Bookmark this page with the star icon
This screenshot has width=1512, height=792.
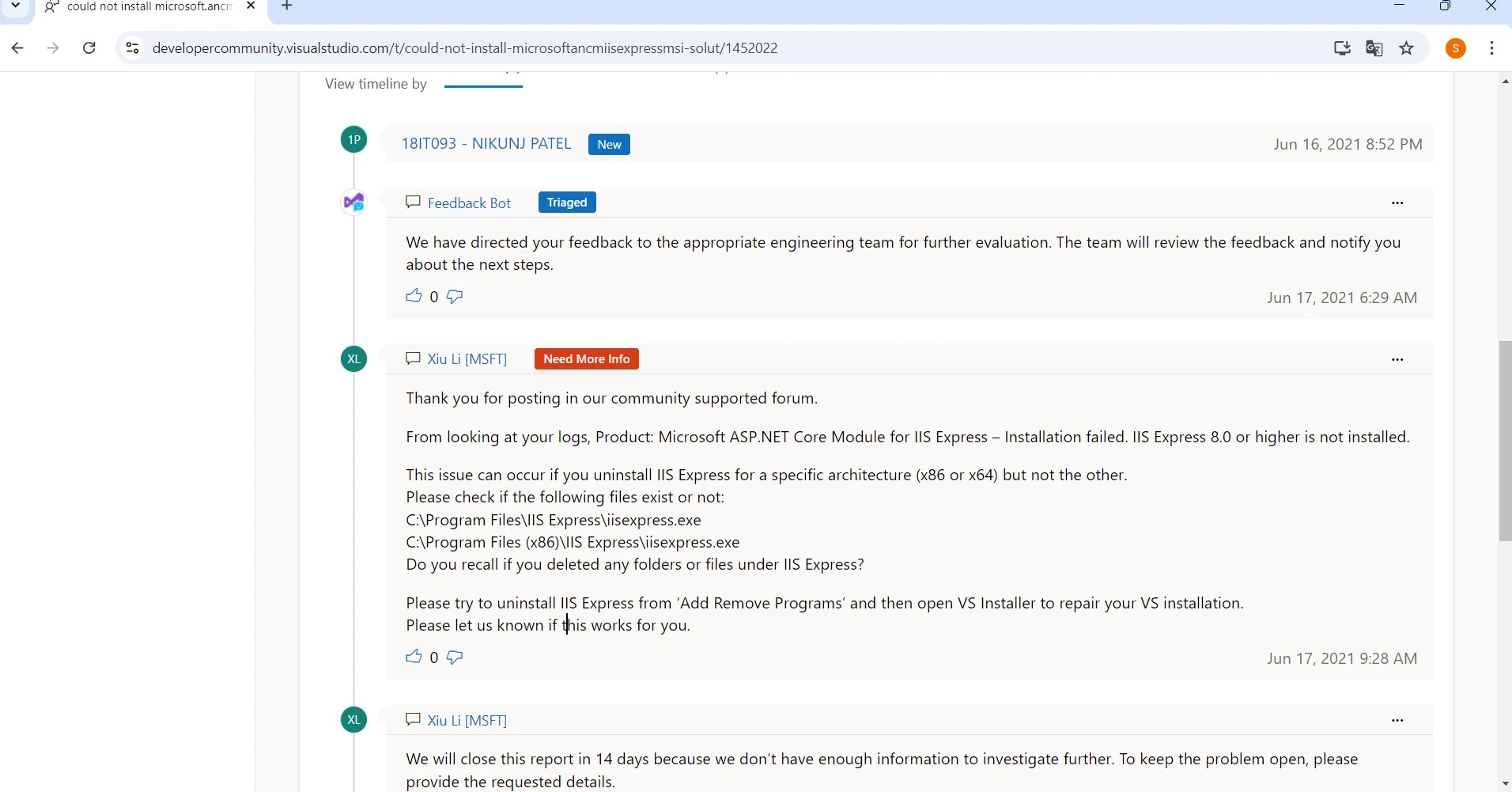(1408, 48)
